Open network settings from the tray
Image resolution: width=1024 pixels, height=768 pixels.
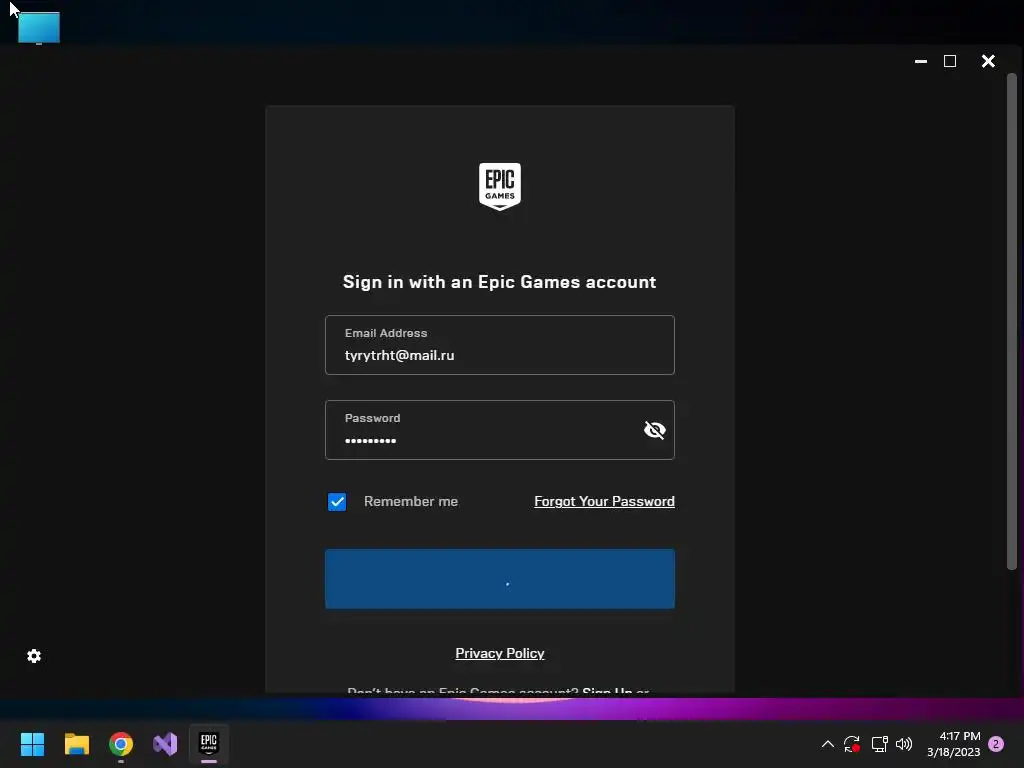click(x=879, y=744)
